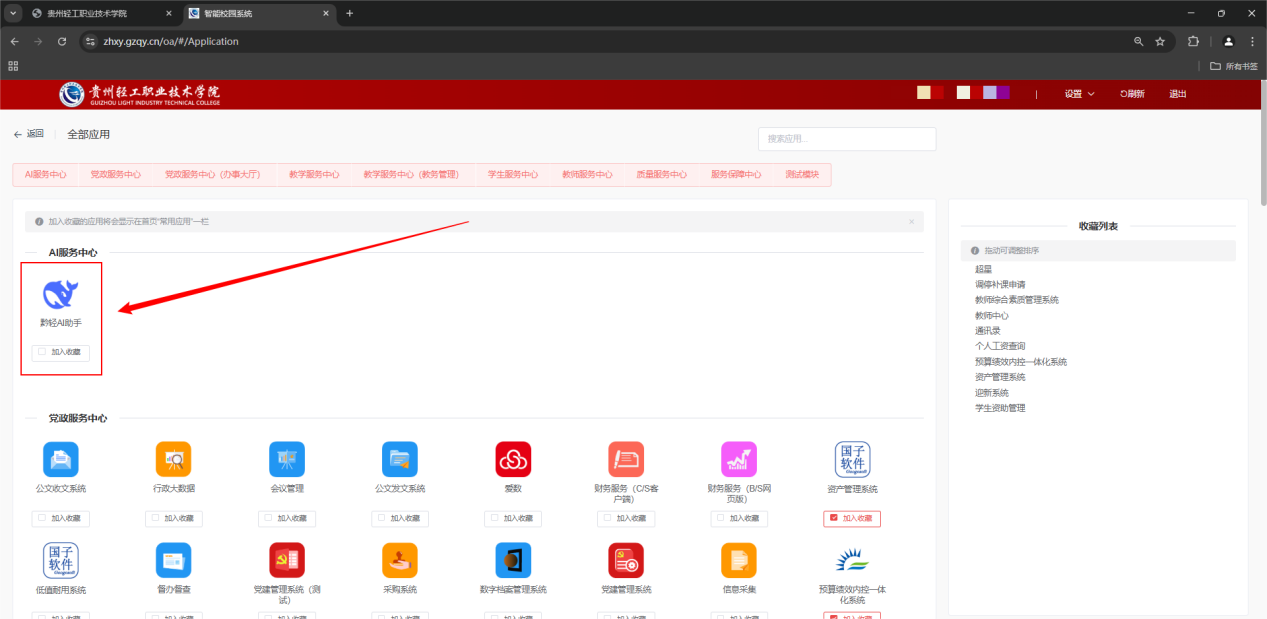Go back with the browser back arrow

click(x=15, y=41)
